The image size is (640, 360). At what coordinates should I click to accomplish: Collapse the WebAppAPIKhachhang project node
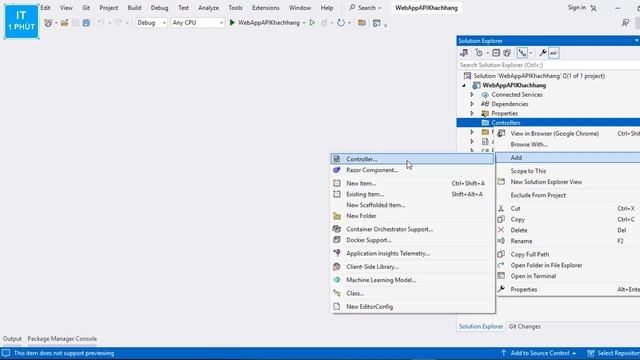click(464, 85)
